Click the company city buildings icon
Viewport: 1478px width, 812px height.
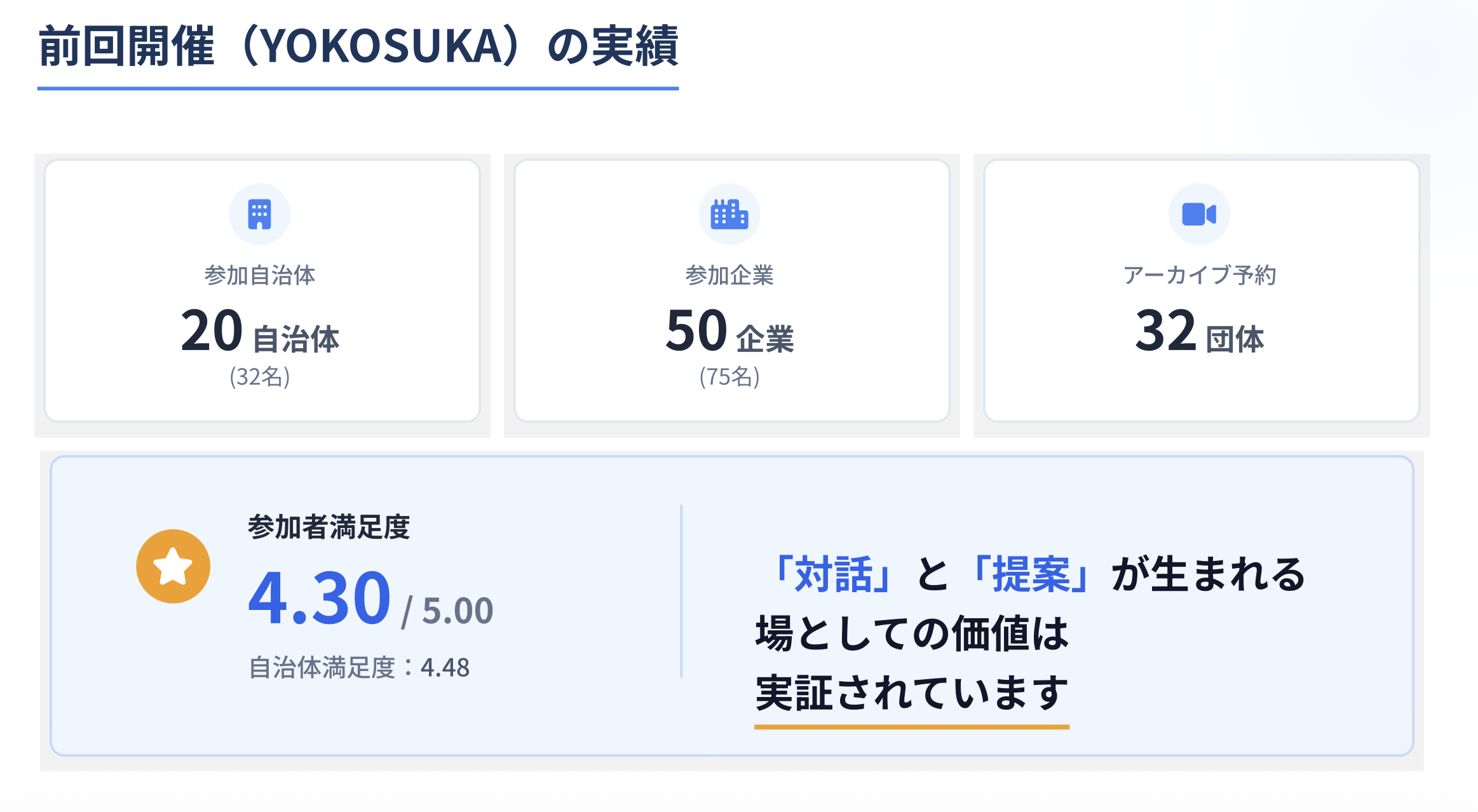(x=729, y=214)
